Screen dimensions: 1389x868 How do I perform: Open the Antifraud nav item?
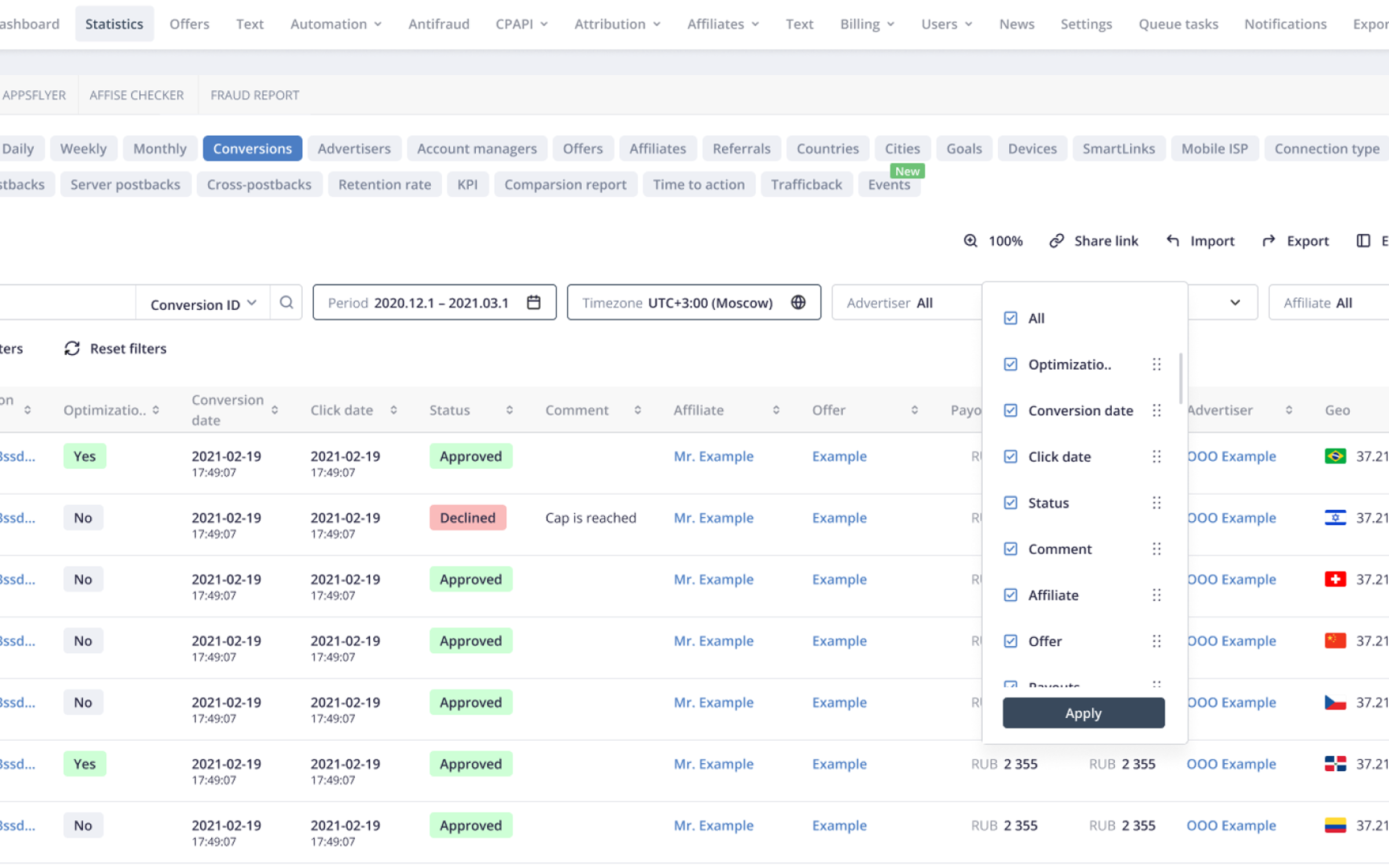tap(439, 24)
